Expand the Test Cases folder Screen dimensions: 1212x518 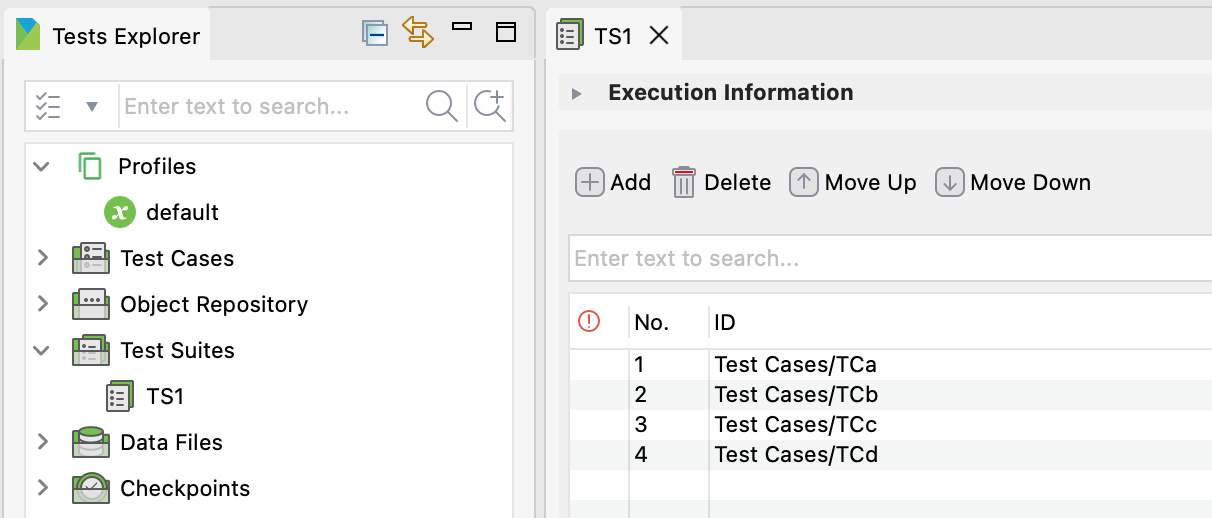click(x=42, y=258)
